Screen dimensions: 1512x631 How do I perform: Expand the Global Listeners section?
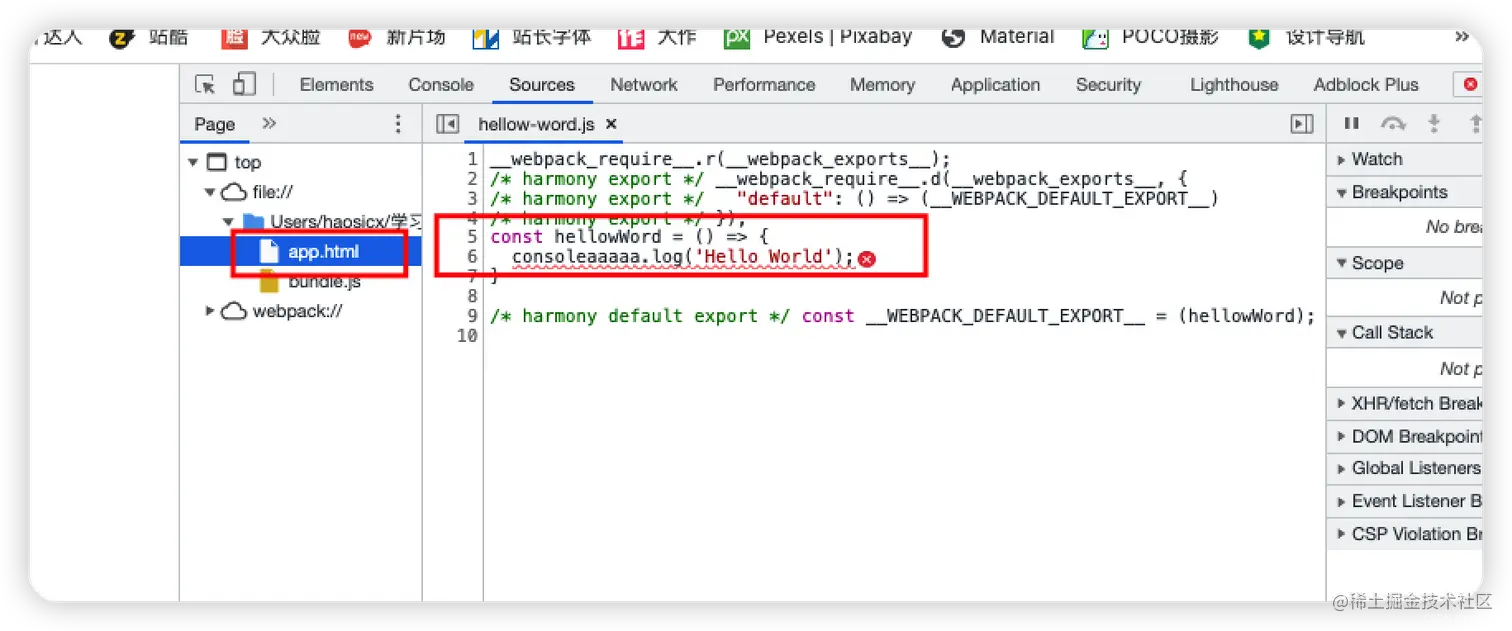tap(1404, 468)
